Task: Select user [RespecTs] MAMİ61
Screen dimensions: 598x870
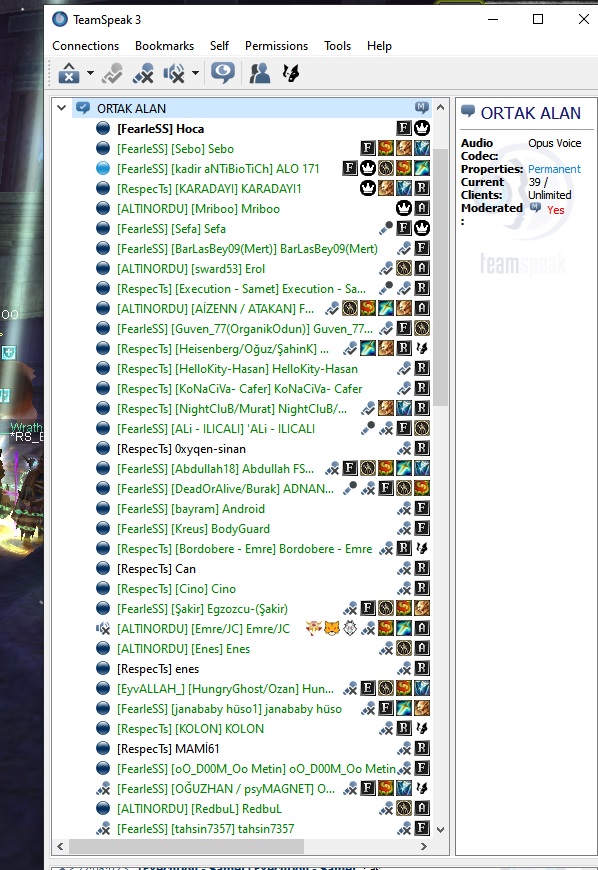Action: [x=169, y=749]
